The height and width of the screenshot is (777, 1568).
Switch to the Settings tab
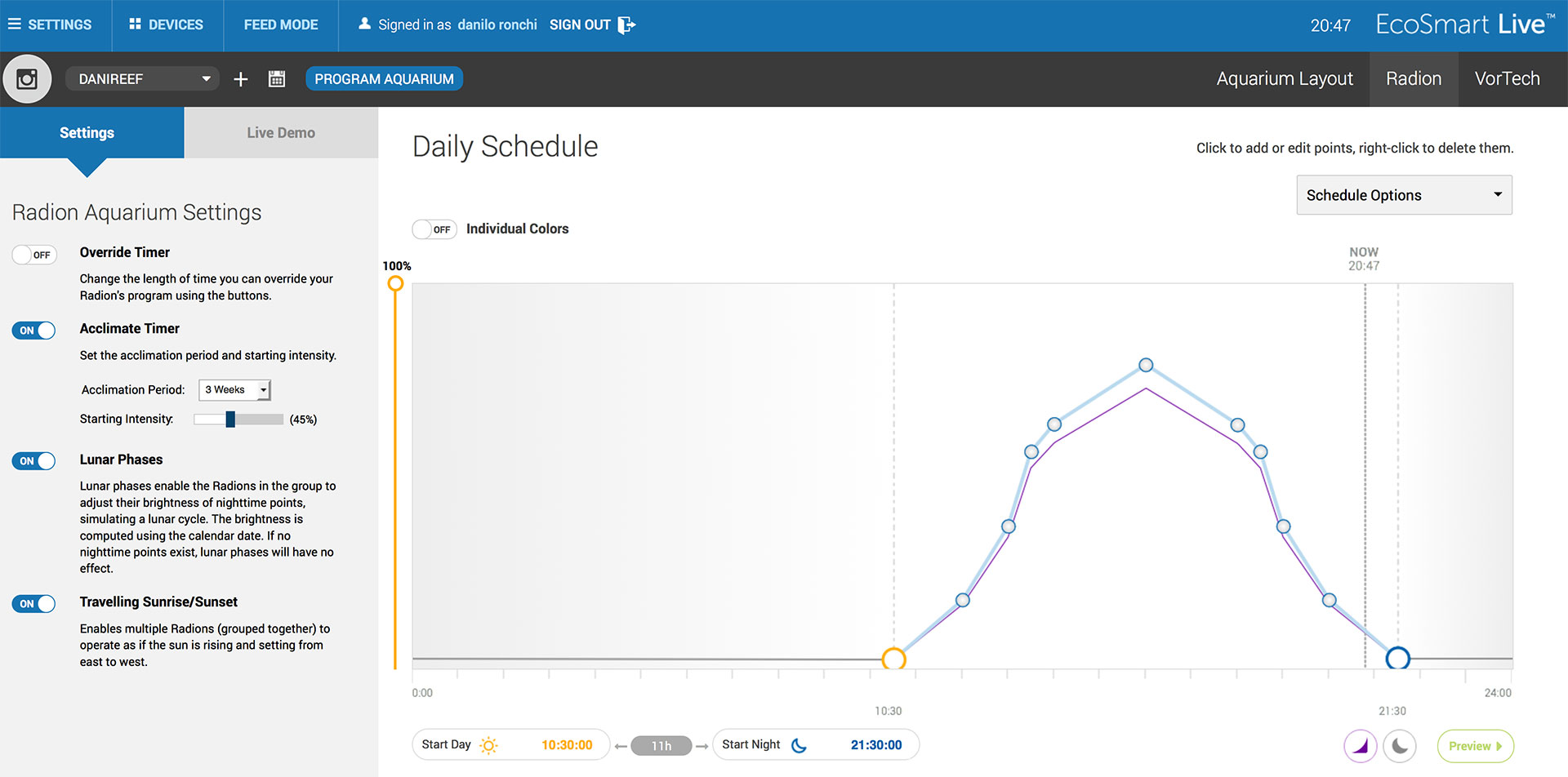92,133
